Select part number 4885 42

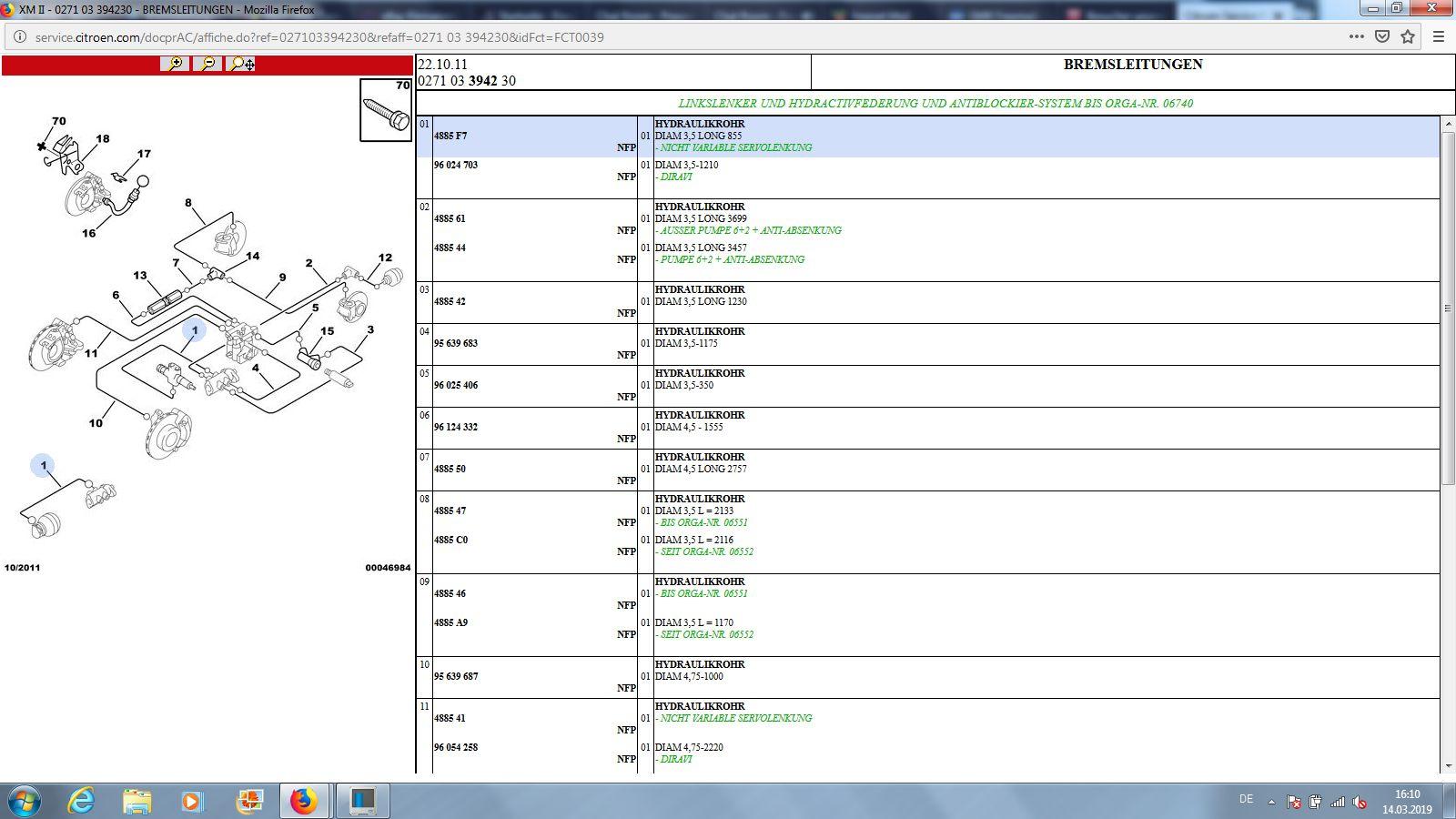click(450, 301)
